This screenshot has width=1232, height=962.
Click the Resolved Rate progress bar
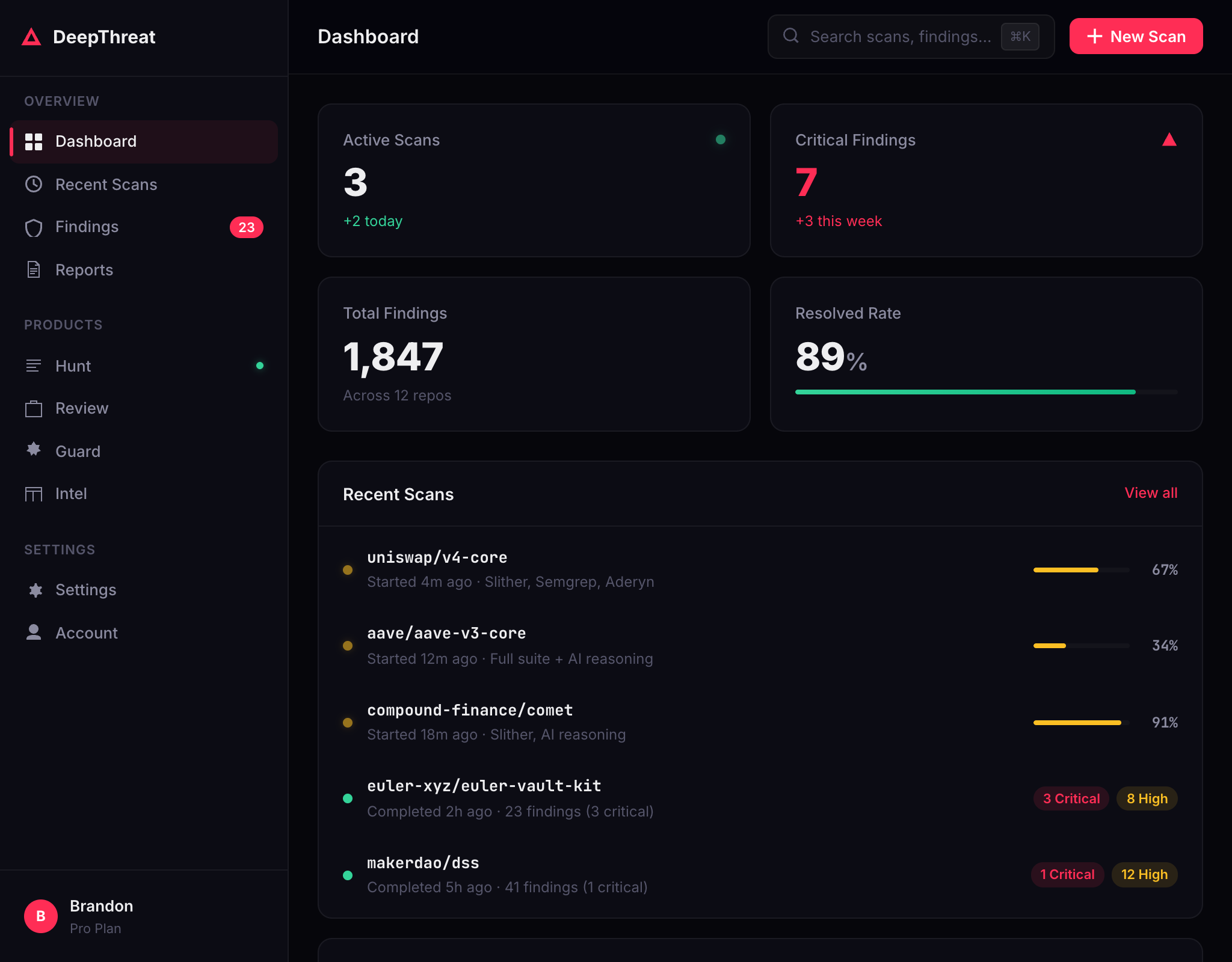tap(986, 392)
